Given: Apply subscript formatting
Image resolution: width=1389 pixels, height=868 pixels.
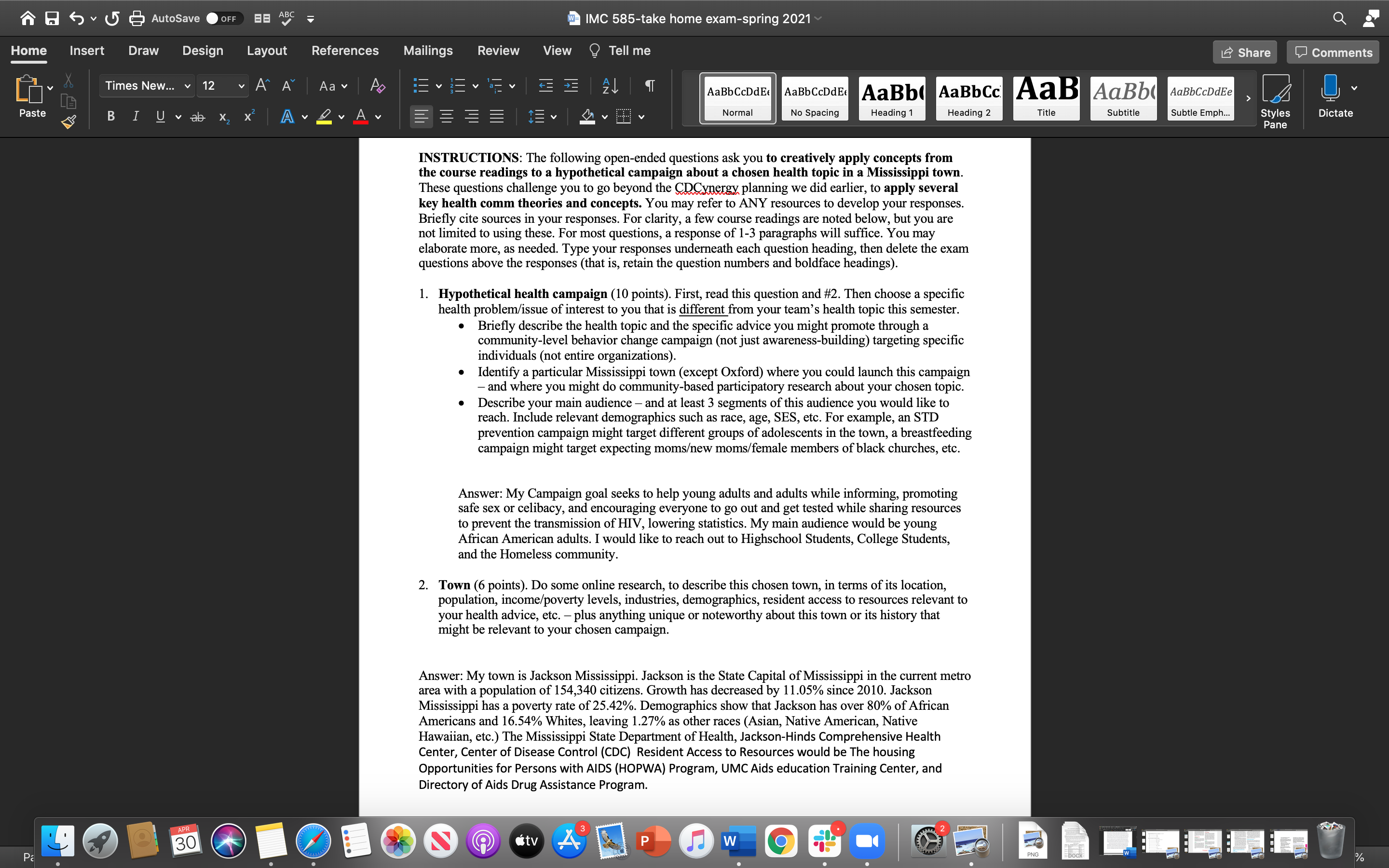Looking at the screenshot, I should click(x=224, y=117).
